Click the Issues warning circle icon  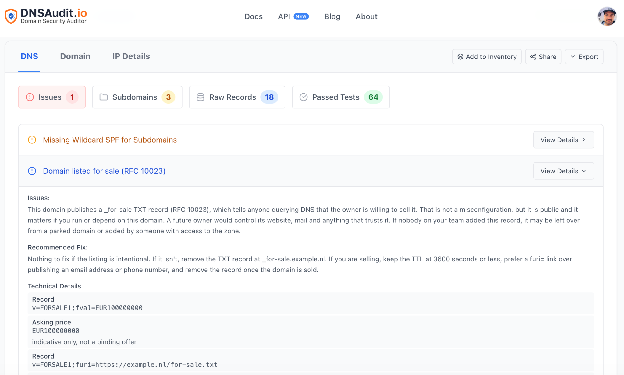[30, 97]
